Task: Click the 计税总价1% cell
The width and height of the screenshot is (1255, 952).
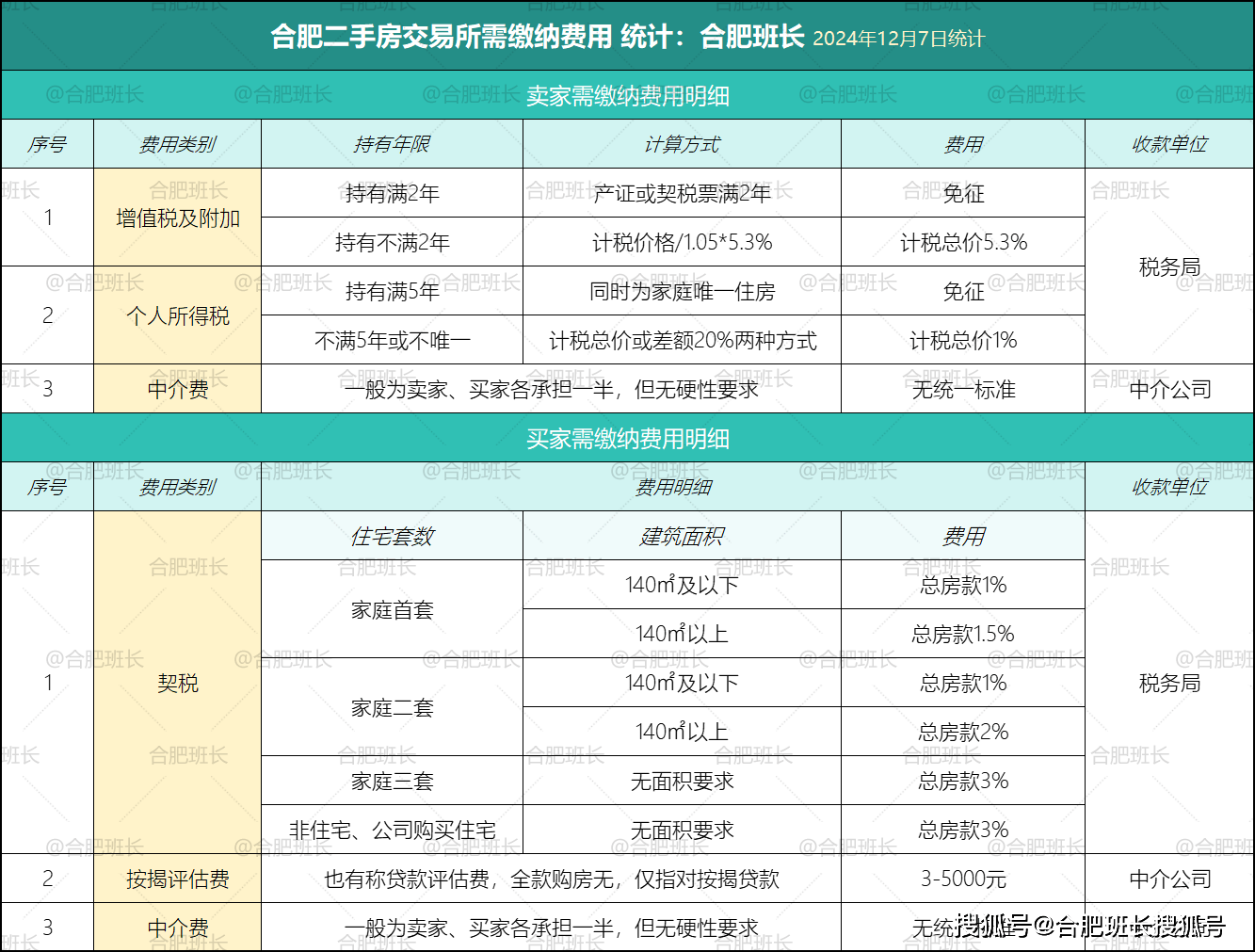Action: click(963, 340)
